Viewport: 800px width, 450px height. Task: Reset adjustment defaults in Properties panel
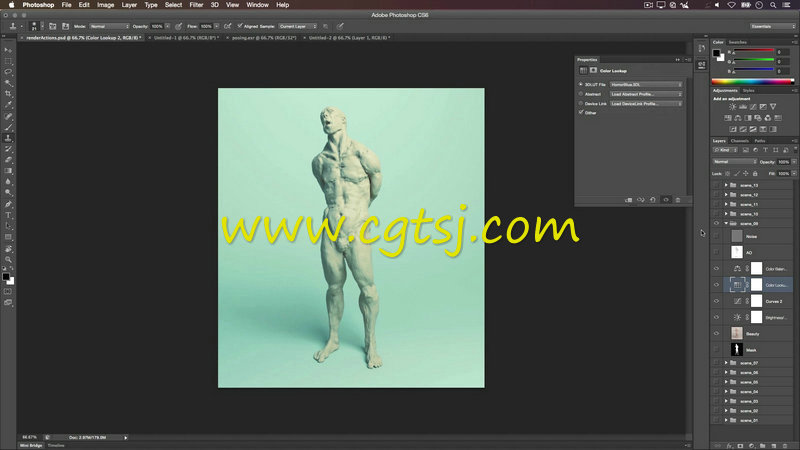(653, 200)
